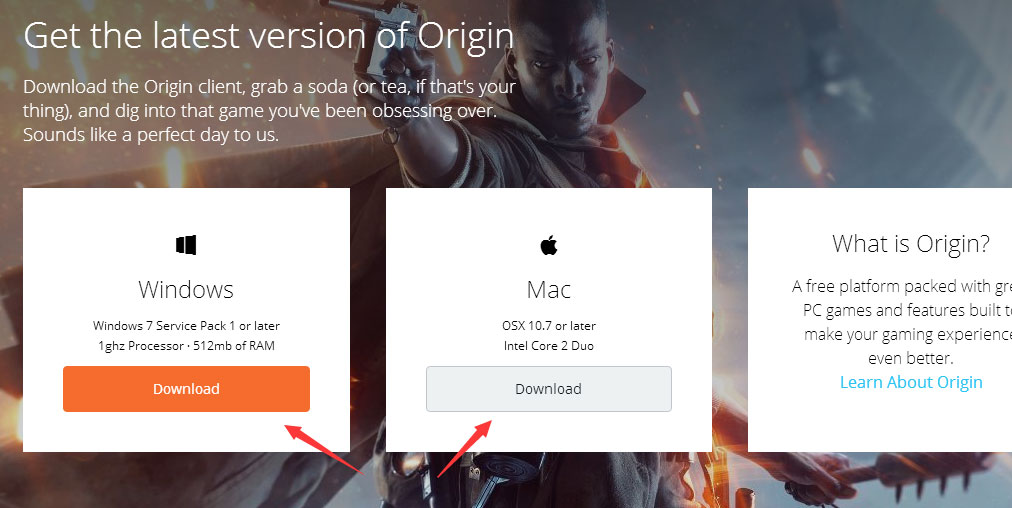The width and height of the screenshot is (1012, 508).
Task: Click the intro paragraph mentioning grabbing a soda
Action: tap(269, 110)
